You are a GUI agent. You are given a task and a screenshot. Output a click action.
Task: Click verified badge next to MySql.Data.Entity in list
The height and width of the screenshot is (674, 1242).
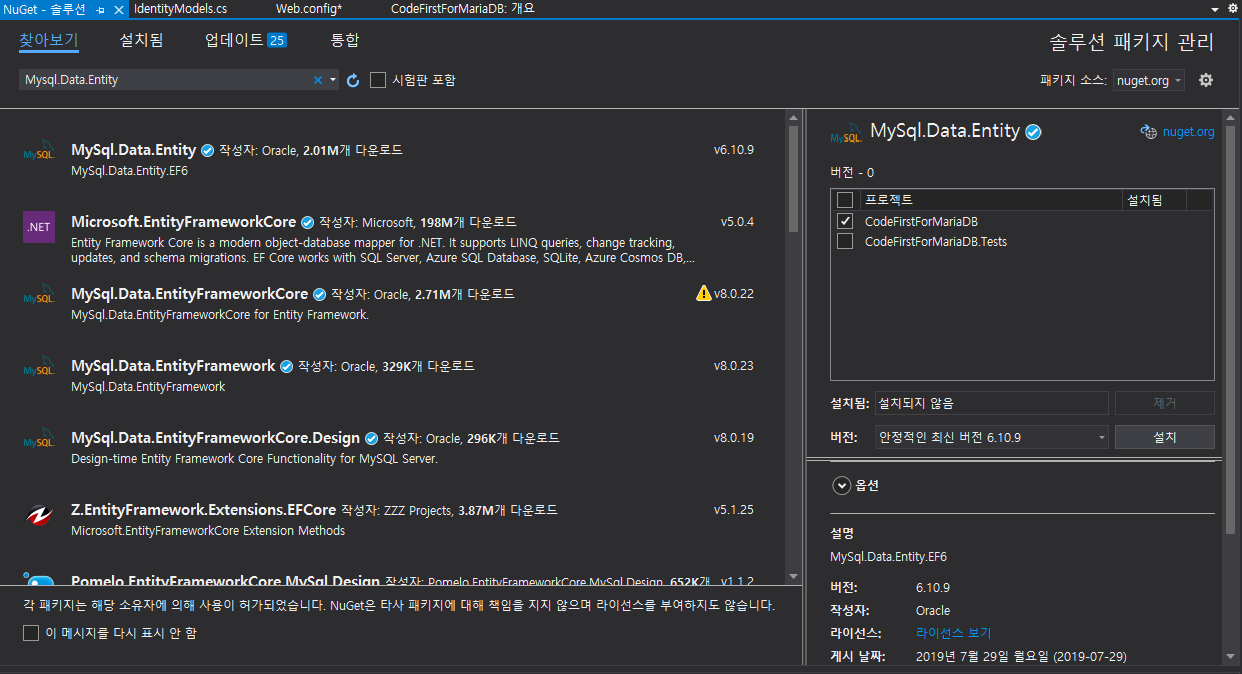click(x=207, y=151)
